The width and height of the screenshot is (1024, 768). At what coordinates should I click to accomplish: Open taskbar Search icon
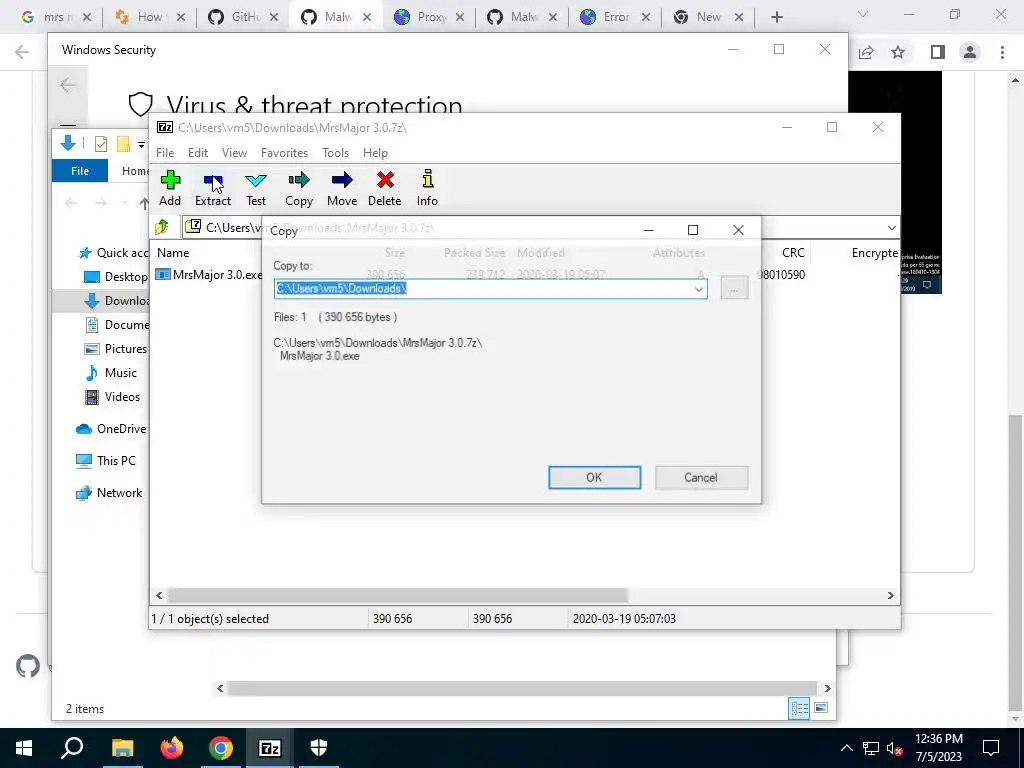(72, 748)
